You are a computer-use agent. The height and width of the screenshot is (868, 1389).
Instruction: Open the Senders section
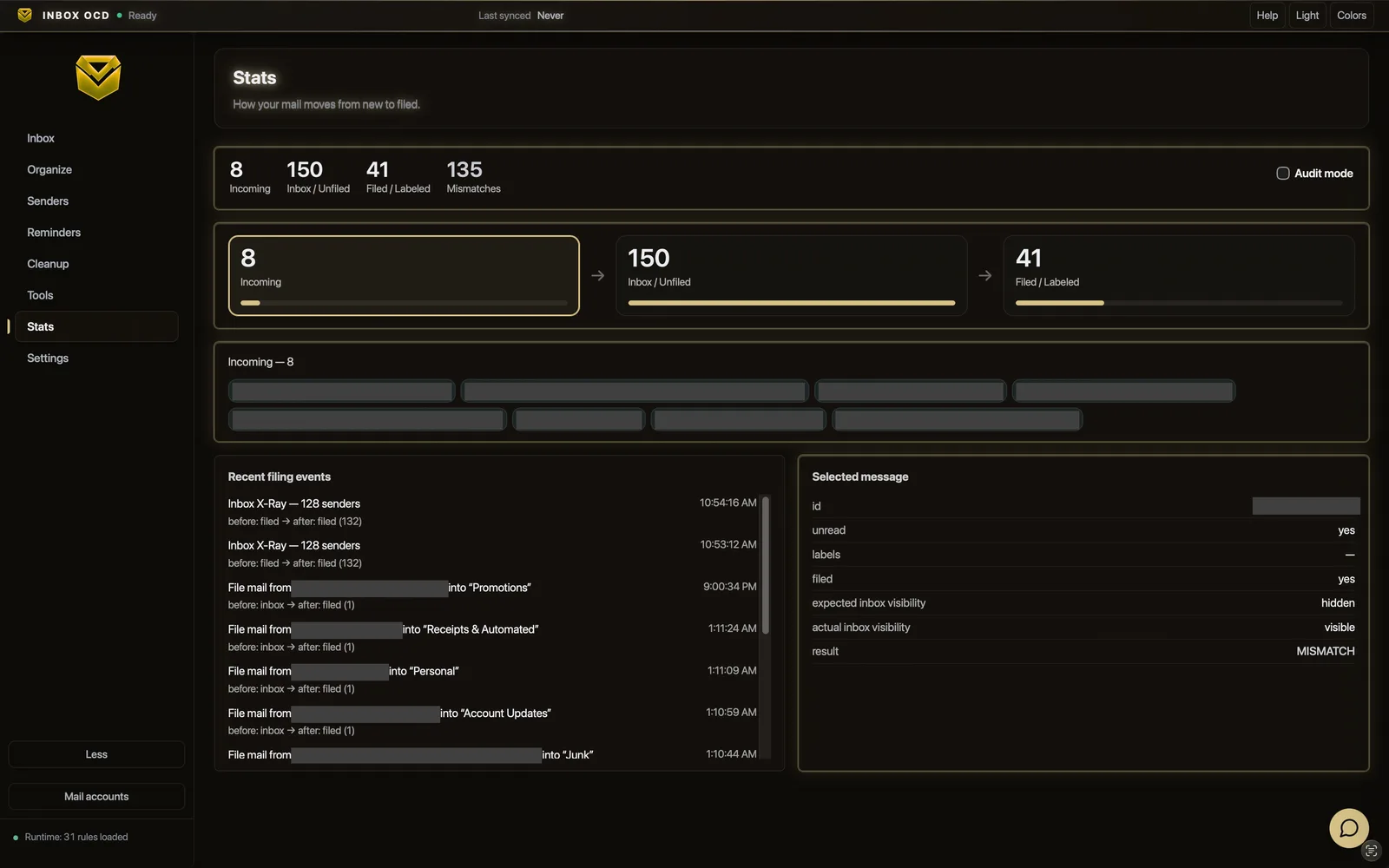click(96, 201)
